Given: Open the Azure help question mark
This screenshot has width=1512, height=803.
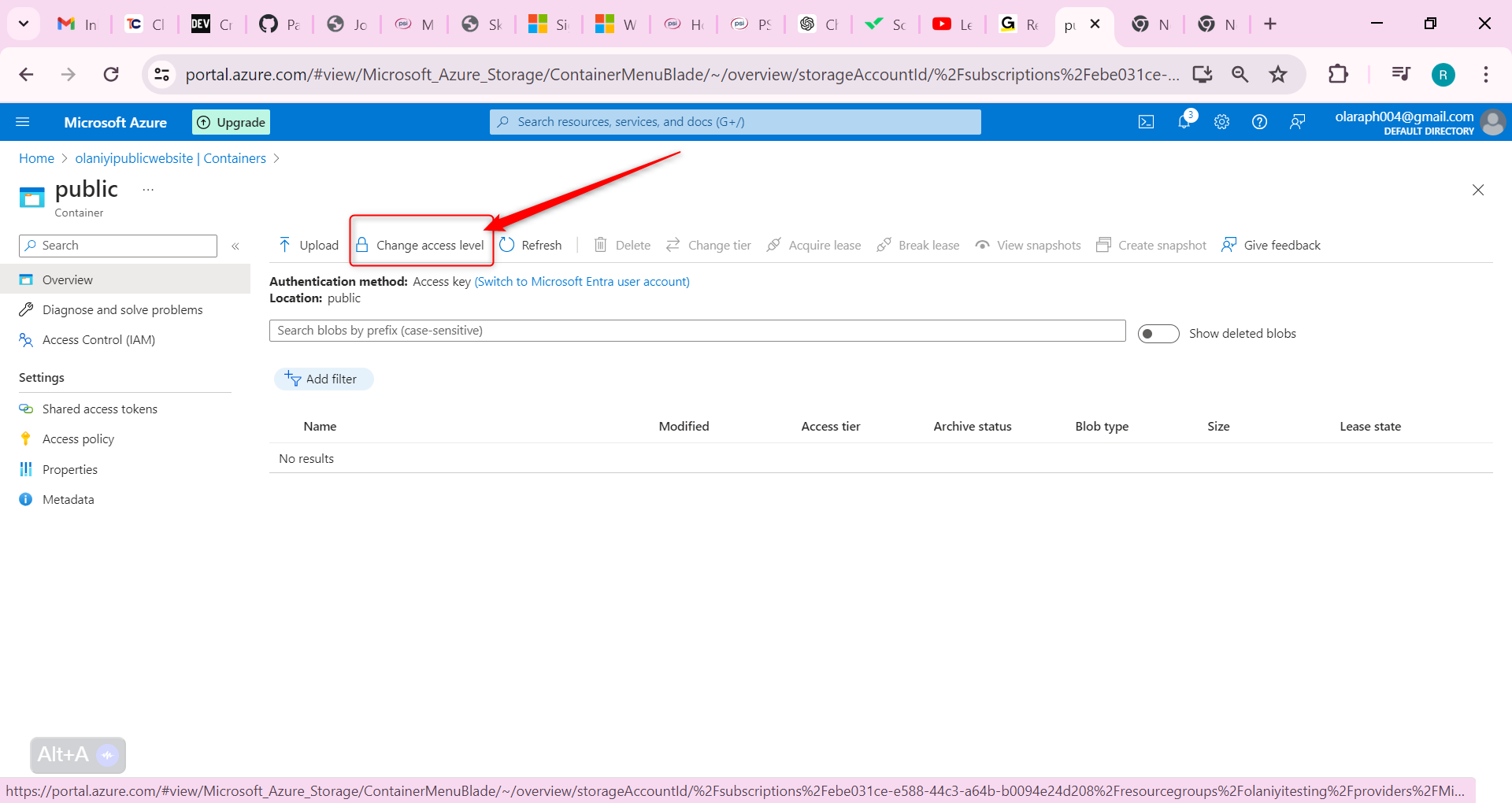Looking at the screenshot, I should pyautogui.click(x=1259, y=122).
